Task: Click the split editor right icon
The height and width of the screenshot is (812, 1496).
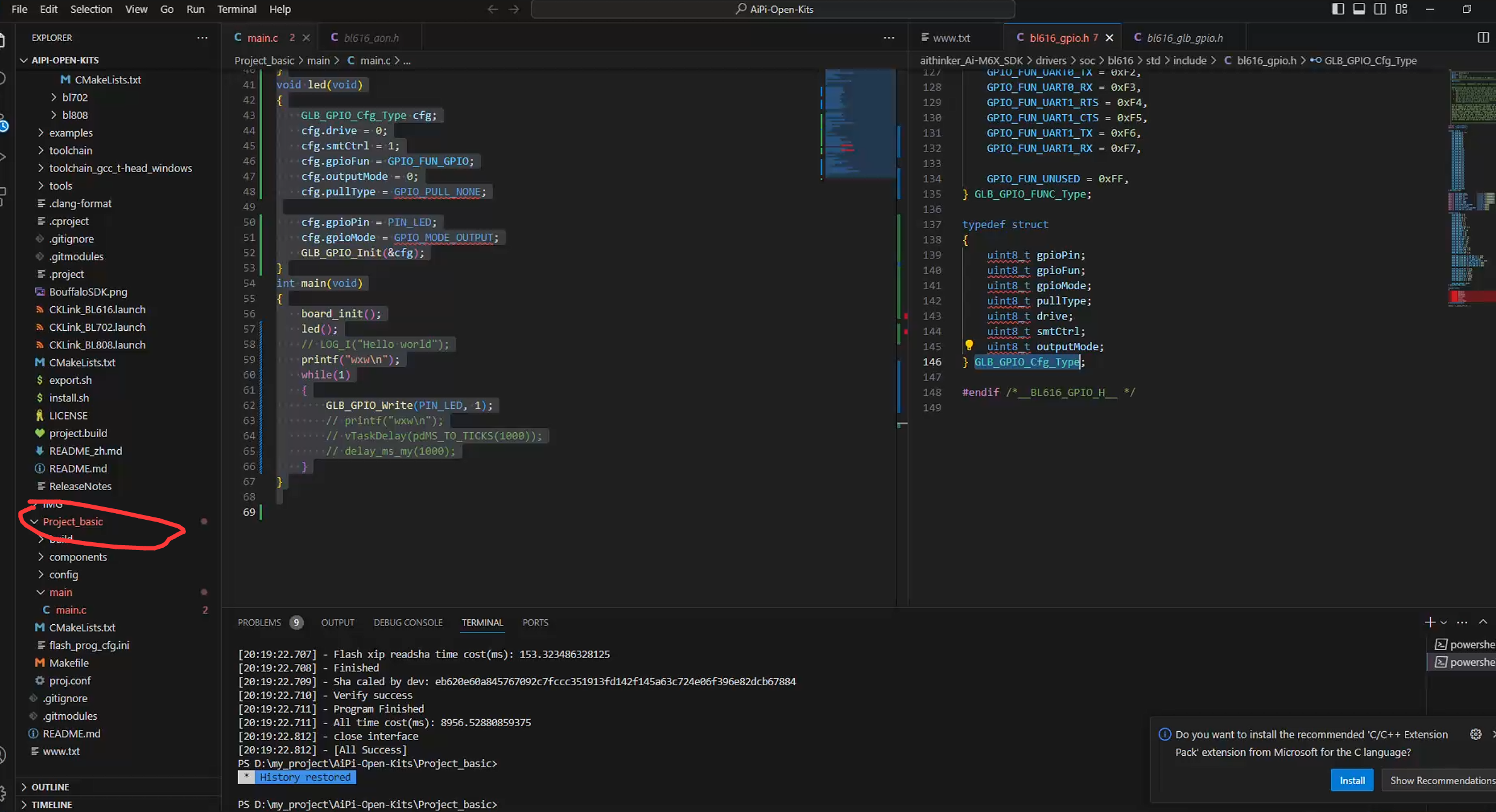Action: click(x=1483, y=37)
